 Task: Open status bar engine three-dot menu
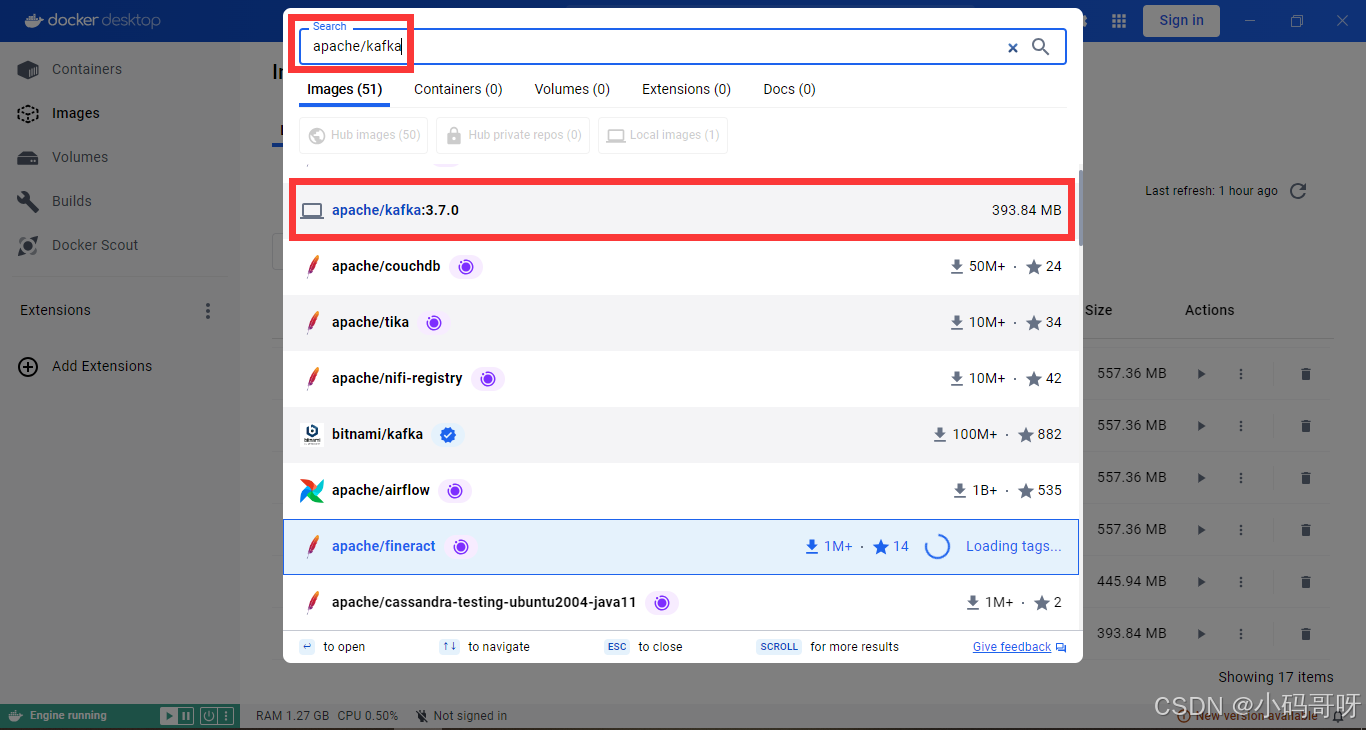click(x=226, y=716)
